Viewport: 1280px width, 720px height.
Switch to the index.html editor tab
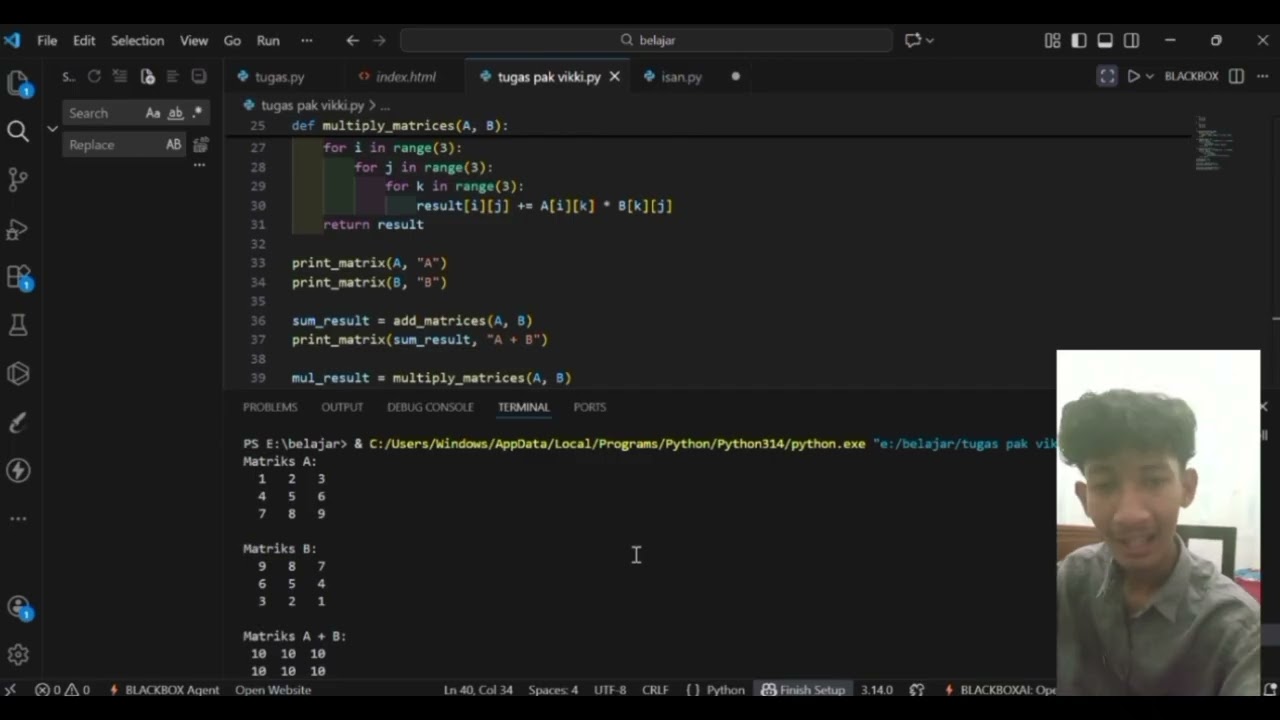point(405,76)
